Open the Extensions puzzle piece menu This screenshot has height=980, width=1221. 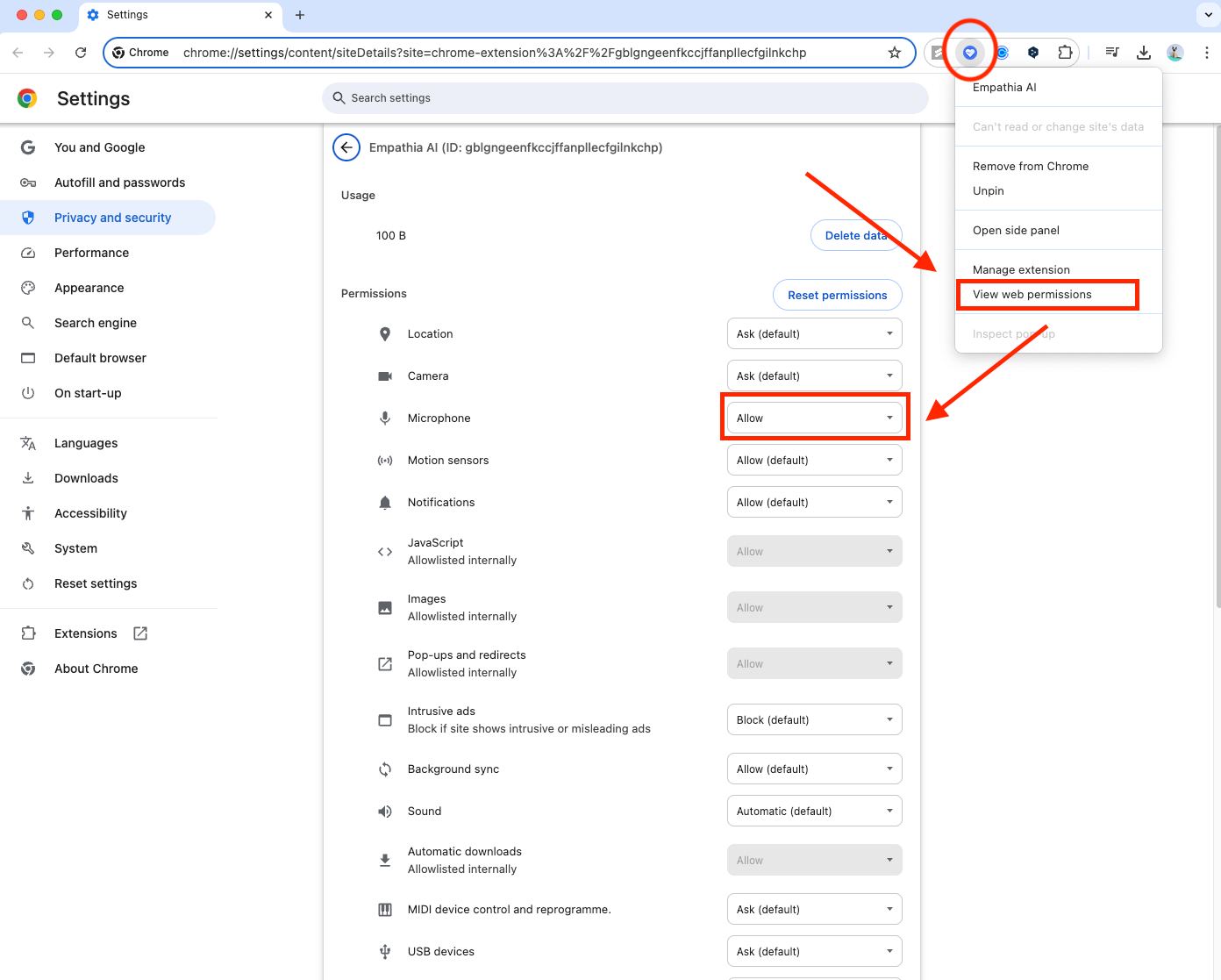tap(1065, 53)
